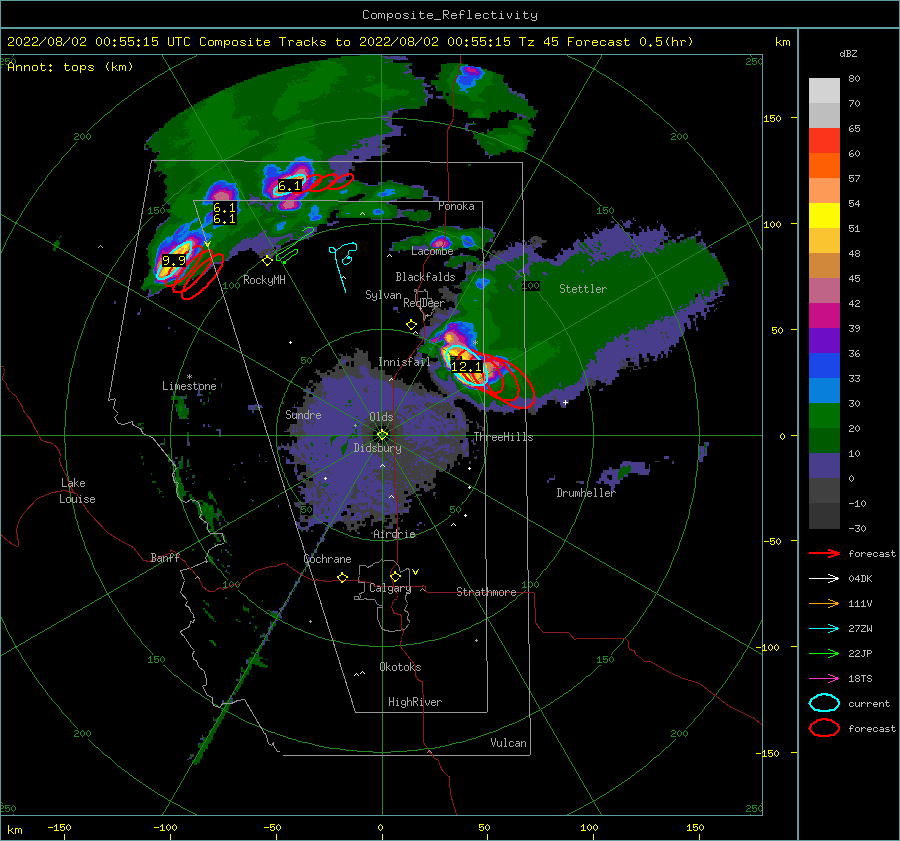Click the Airdrie town label

[x=394, y=534]
